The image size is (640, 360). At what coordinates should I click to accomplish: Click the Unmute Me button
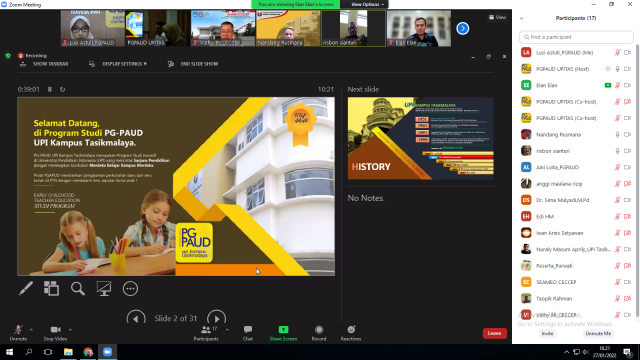598,333
